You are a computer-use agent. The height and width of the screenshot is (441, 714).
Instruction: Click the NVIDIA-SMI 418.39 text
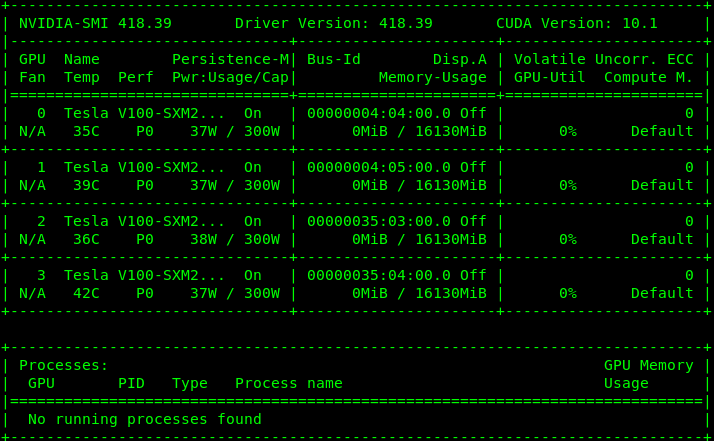(x=95, y=23)
